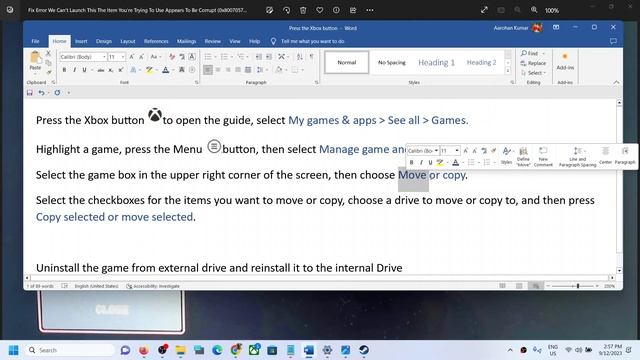Click the Undo arrow in quick access toolbar
This screenshot has width=640, height=360.
click(x=41, y=93)
